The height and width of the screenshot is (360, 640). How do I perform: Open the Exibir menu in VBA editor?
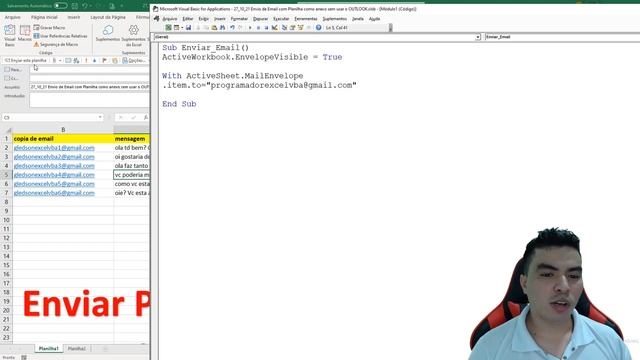coord(204,19)
